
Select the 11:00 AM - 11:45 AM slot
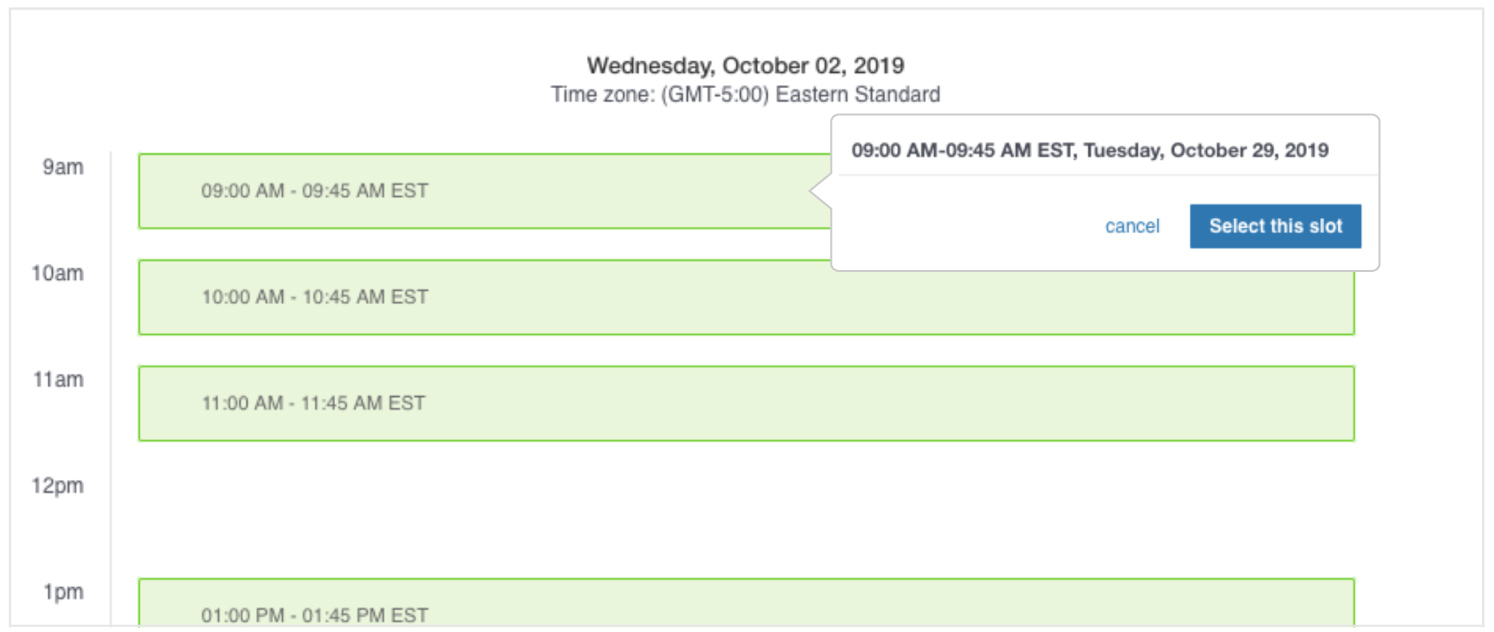pos(746,403)
